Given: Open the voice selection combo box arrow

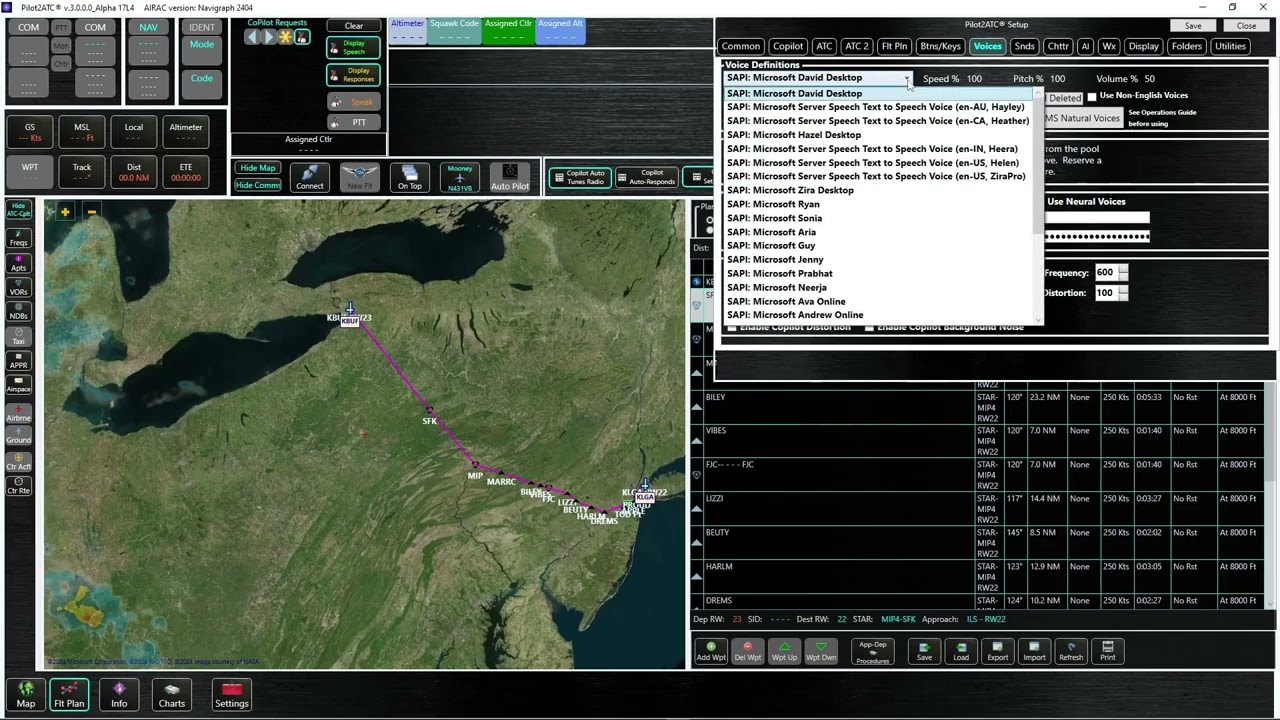Looking at the screenshot, I should [x=906, y=78].
